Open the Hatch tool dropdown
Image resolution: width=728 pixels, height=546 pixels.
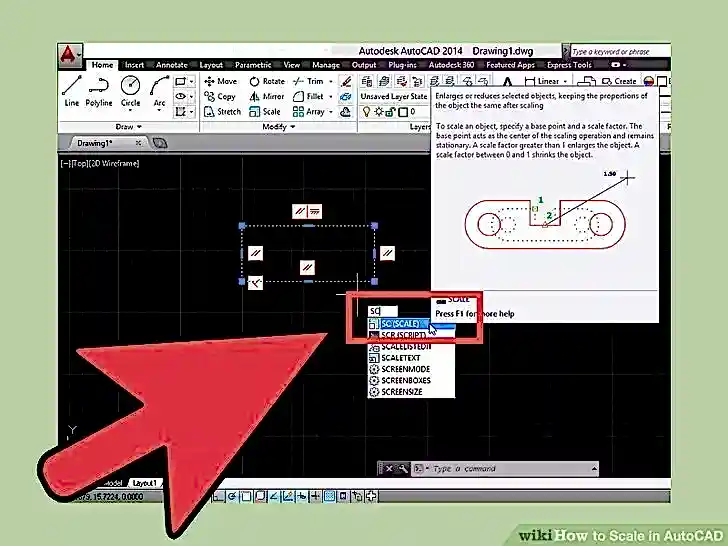(192, 112)
